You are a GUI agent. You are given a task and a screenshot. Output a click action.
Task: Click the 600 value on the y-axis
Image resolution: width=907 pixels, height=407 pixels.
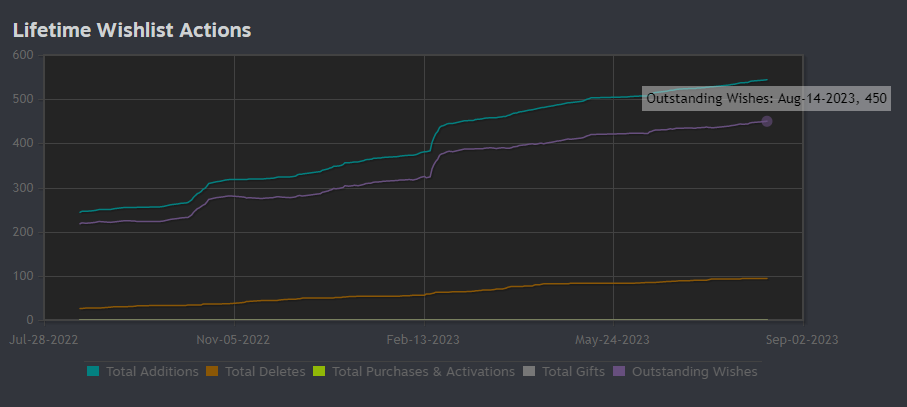click(x=24, y=55)
